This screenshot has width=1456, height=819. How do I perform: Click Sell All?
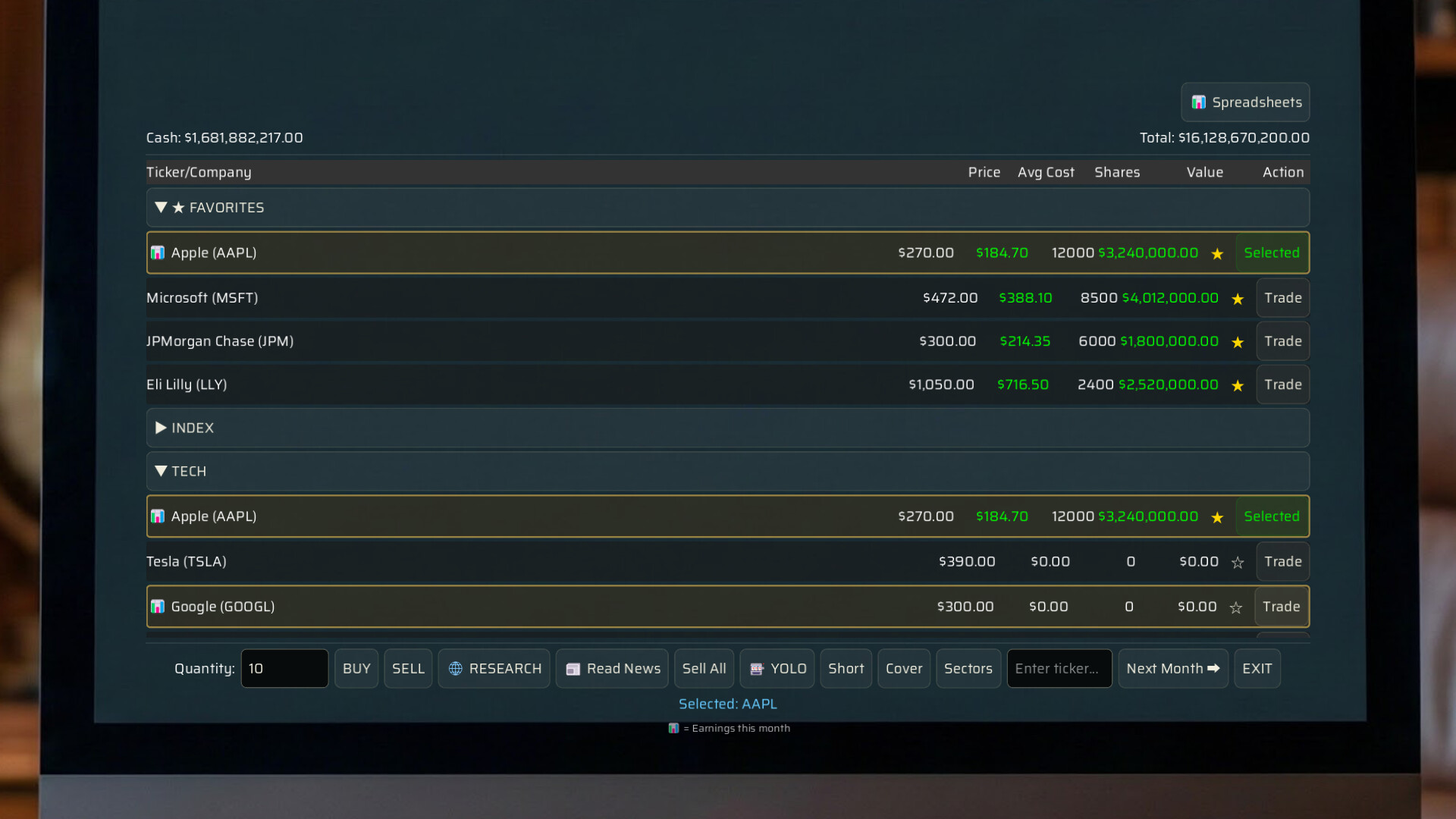(704, 668)
